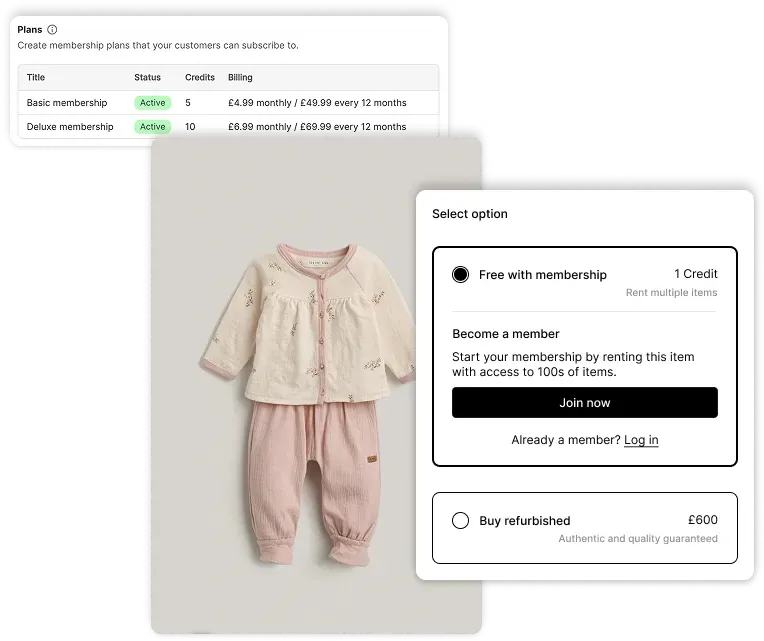764x641 pixels.
Task: Open the Log in link
Action: point(641,440)
